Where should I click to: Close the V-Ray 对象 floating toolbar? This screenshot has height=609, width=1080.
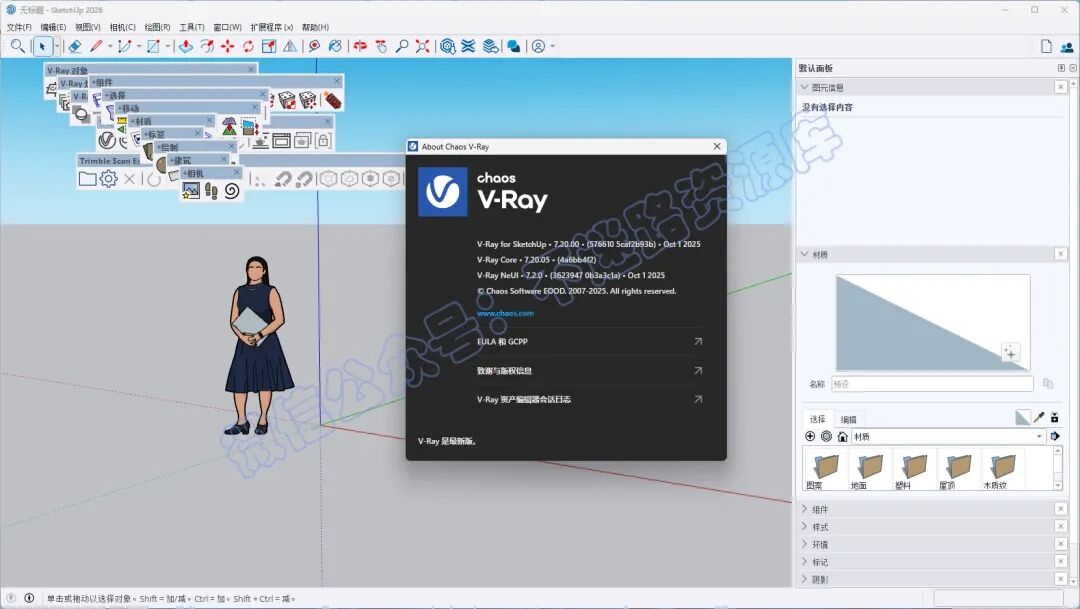251,69
